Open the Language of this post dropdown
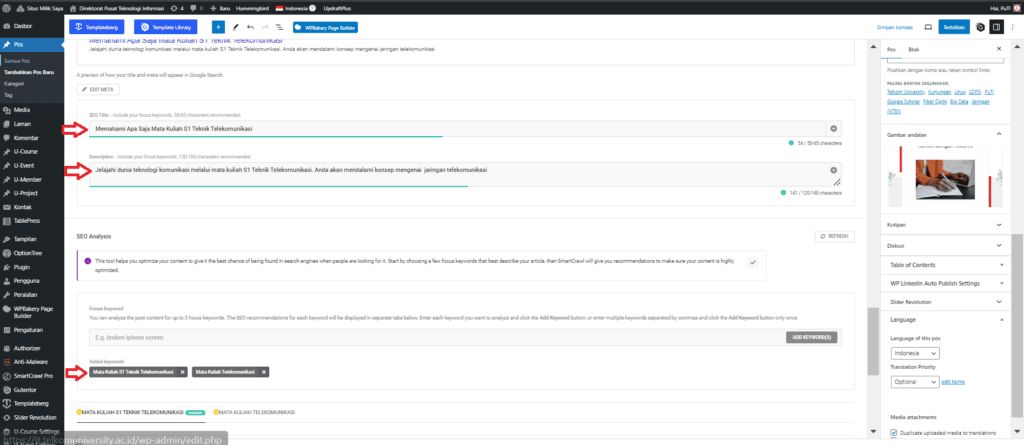 coord(915,353)
